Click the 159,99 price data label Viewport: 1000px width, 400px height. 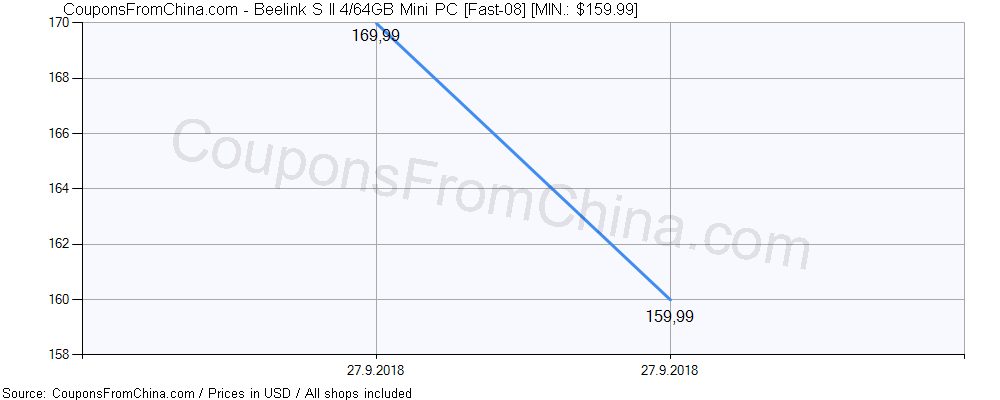coord(670,317)
